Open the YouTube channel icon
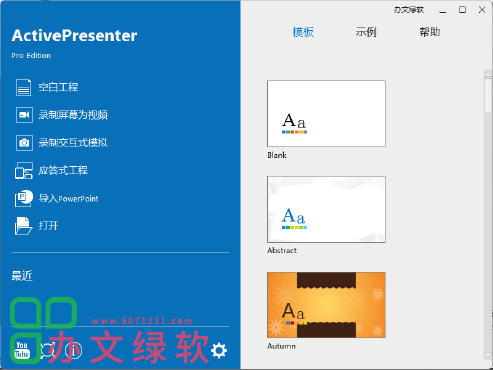This screenshot has height=370, width=493. pyautogui.click(x=22, y=350)
